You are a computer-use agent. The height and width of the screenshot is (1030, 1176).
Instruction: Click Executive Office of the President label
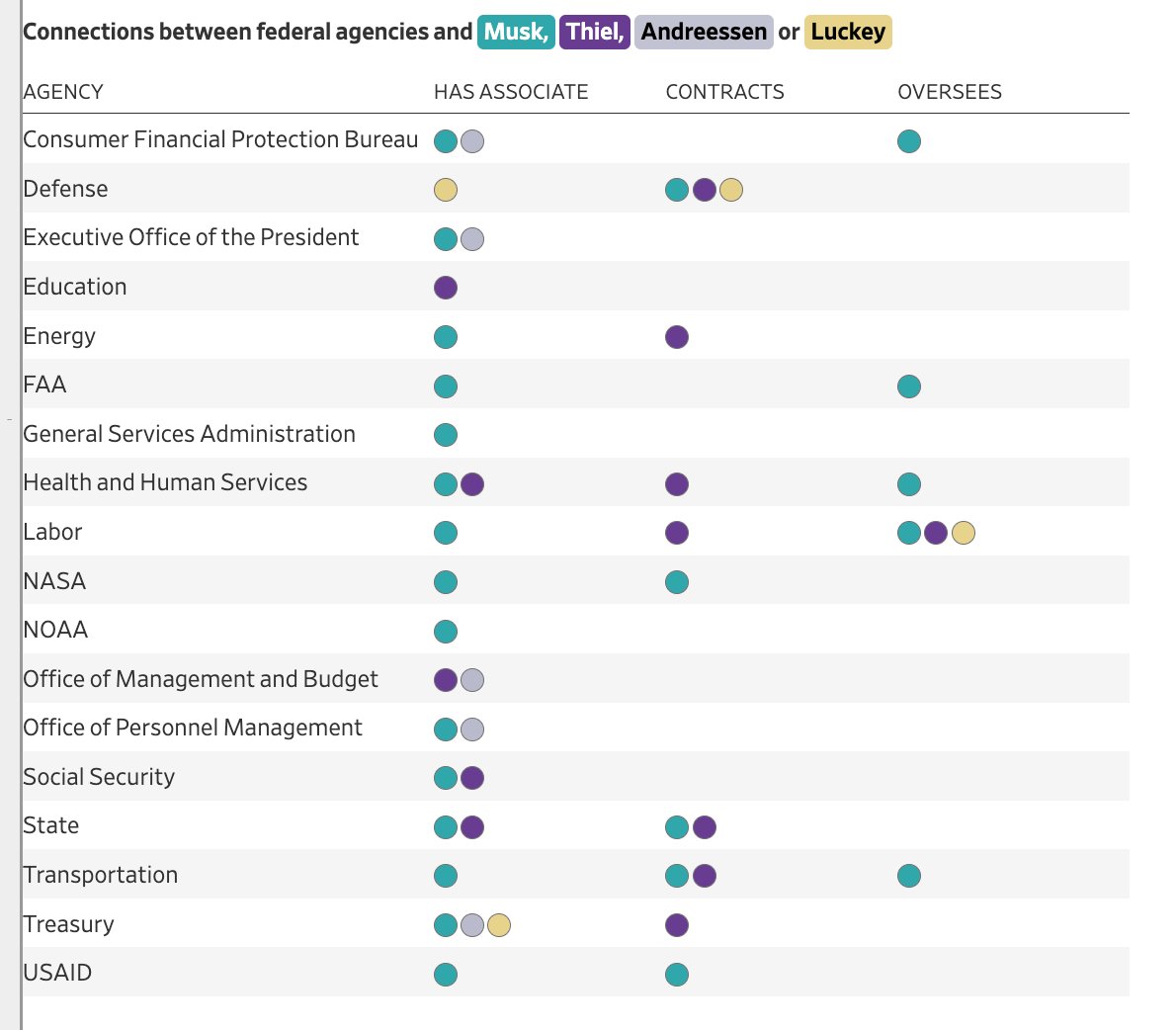pos(192,238)
